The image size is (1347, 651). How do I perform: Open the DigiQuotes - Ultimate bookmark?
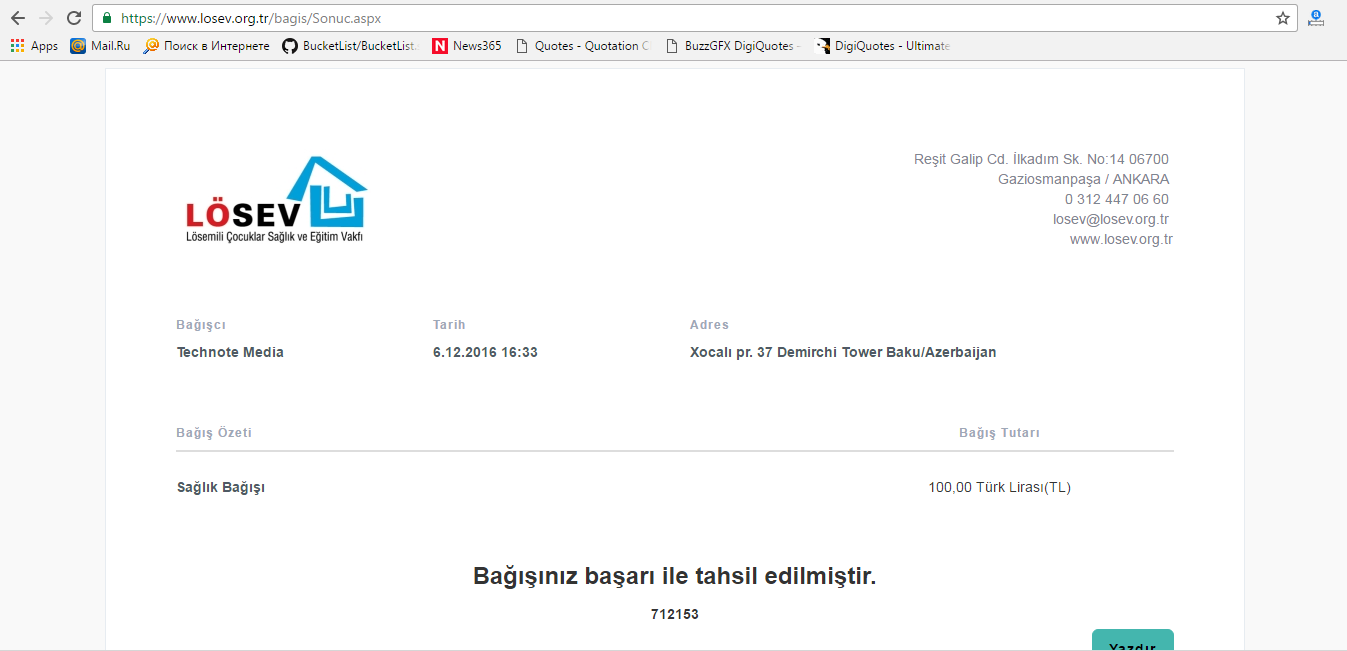coord(883,46)
